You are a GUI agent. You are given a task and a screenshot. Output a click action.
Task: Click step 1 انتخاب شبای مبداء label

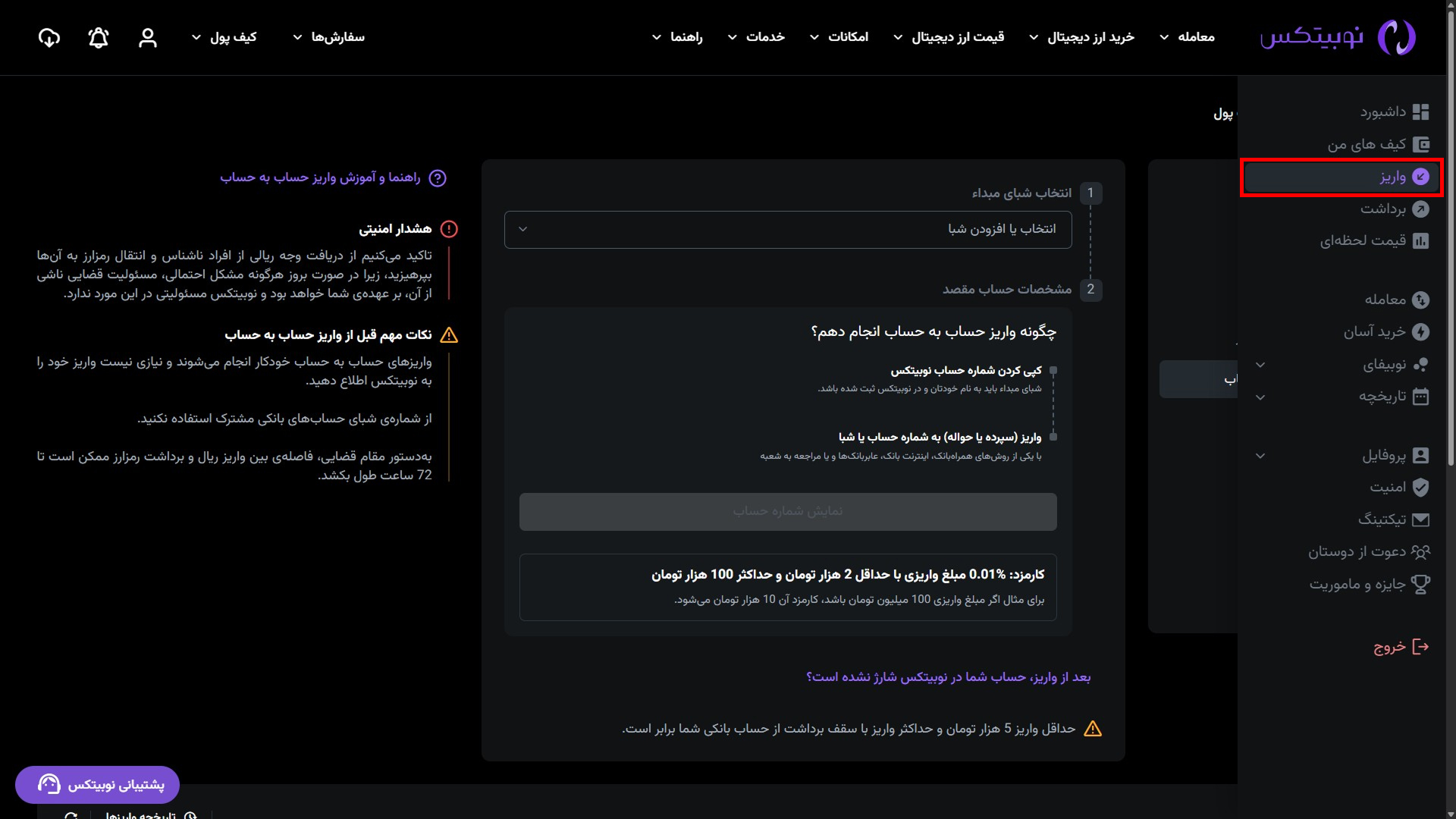coord(1021,193)
